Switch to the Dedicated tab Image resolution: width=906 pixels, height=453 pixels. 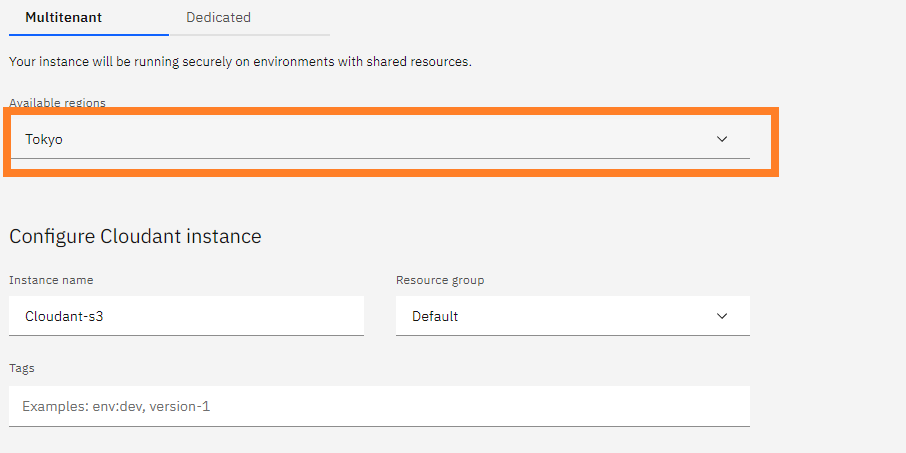(218, 17)
